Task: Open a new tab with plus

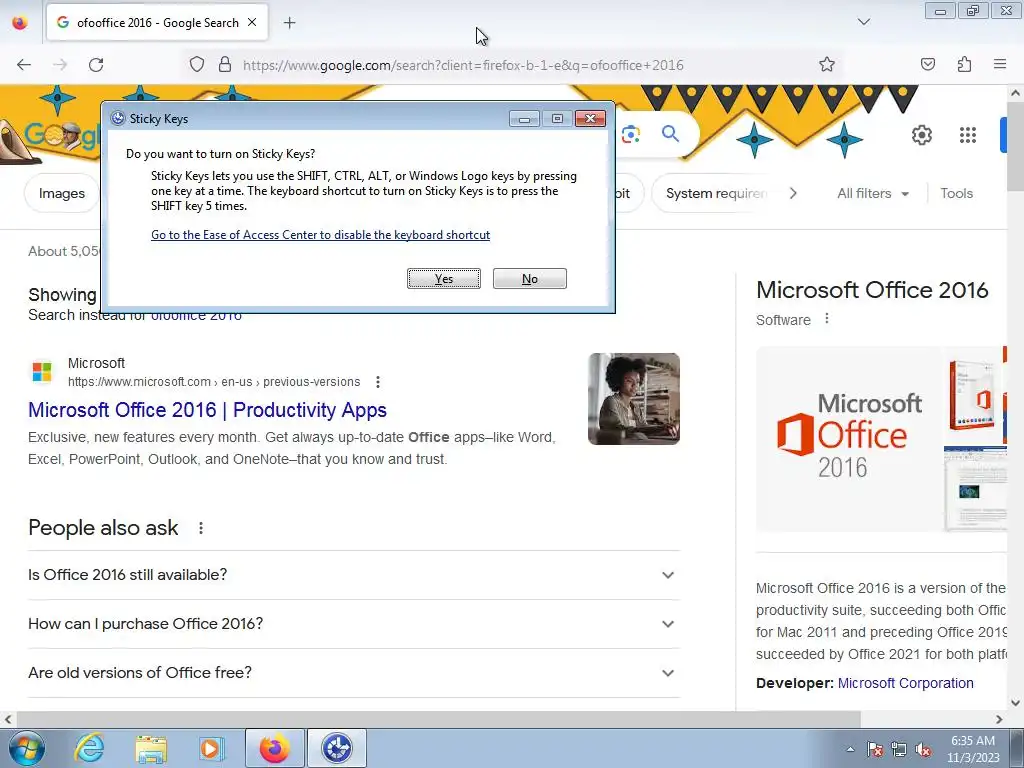Action: (289, 23)
